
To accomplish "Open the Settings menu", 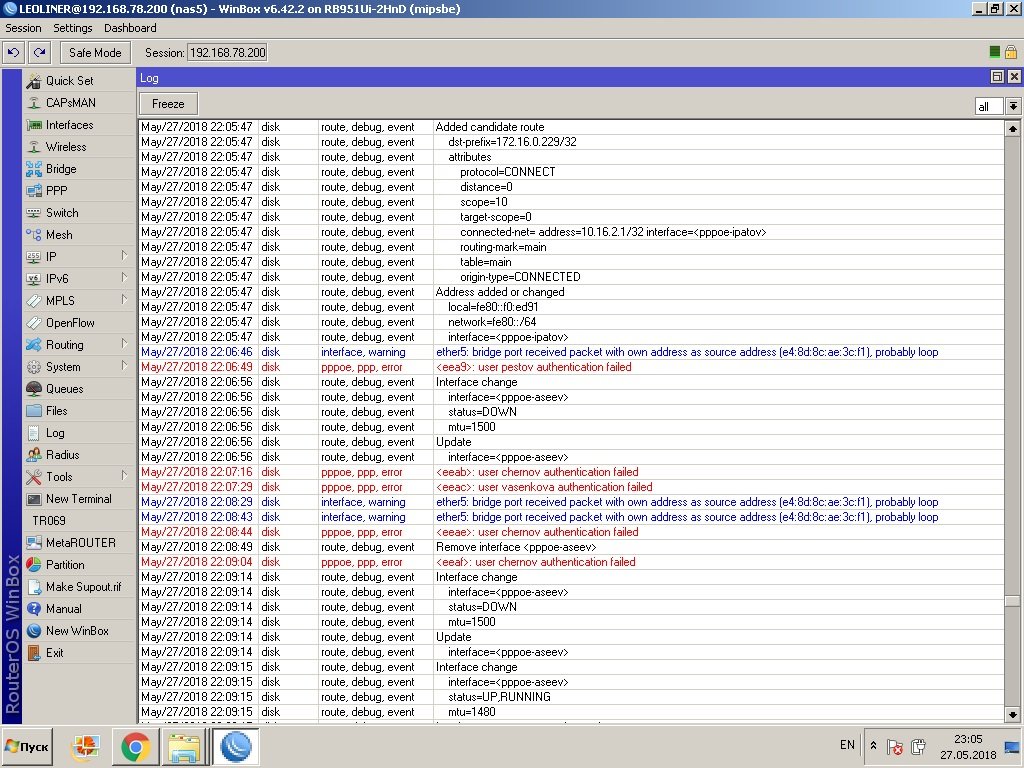I will [x=72, y=28].
